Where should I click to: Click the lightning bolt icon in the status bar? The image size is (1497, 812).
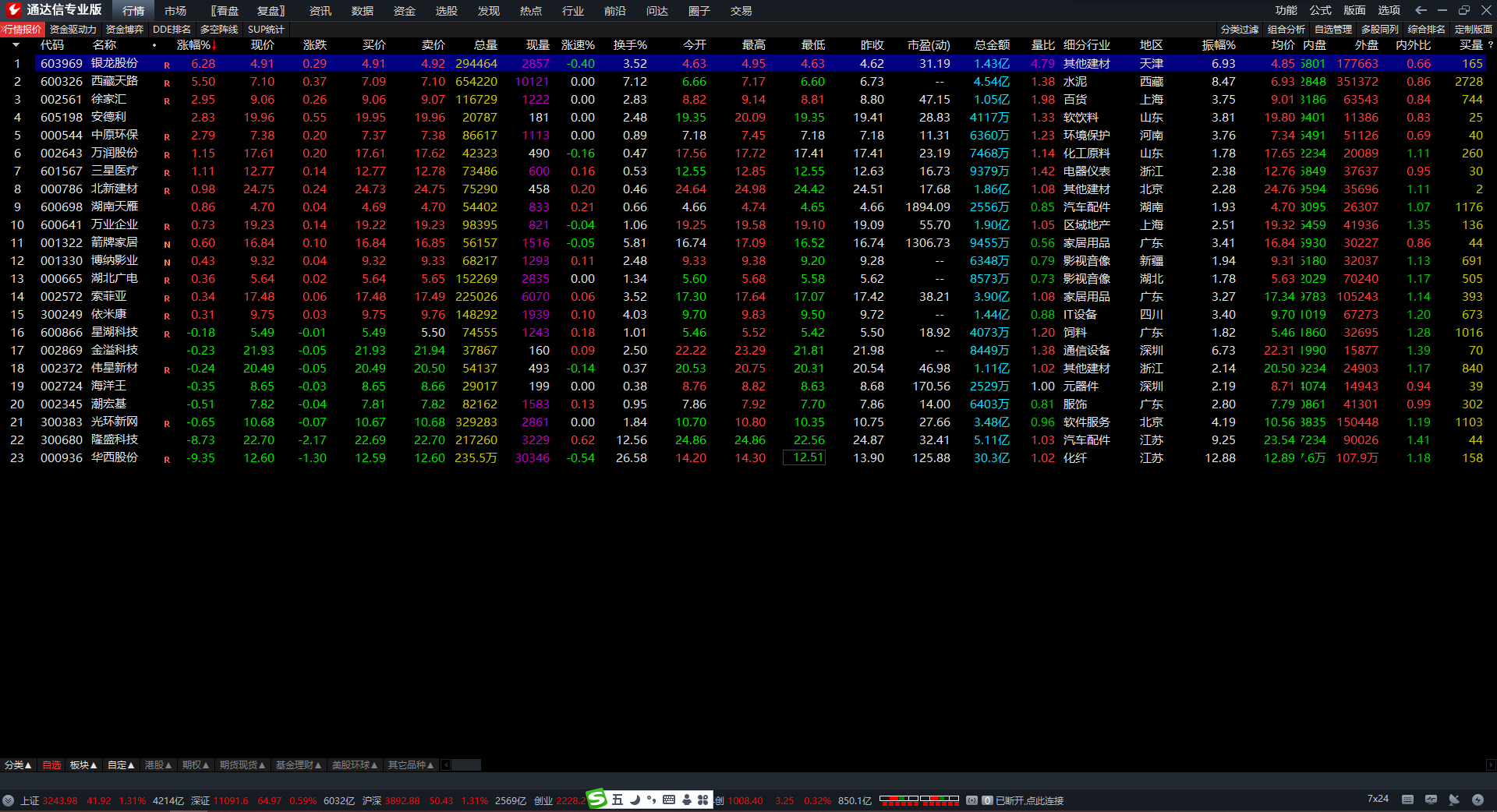tap(1478, 800)
